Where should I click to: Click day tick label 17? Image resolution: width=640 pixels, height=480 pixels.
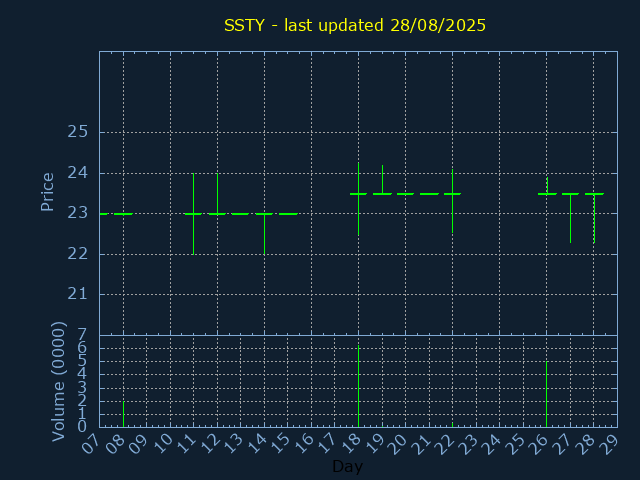point(328,443)
